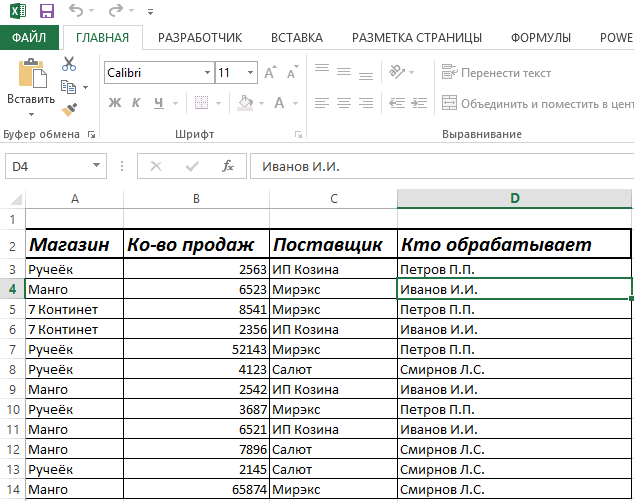Confirm entry with the checkmark
The height and width of the screenshot is (501, 634).
192,166
